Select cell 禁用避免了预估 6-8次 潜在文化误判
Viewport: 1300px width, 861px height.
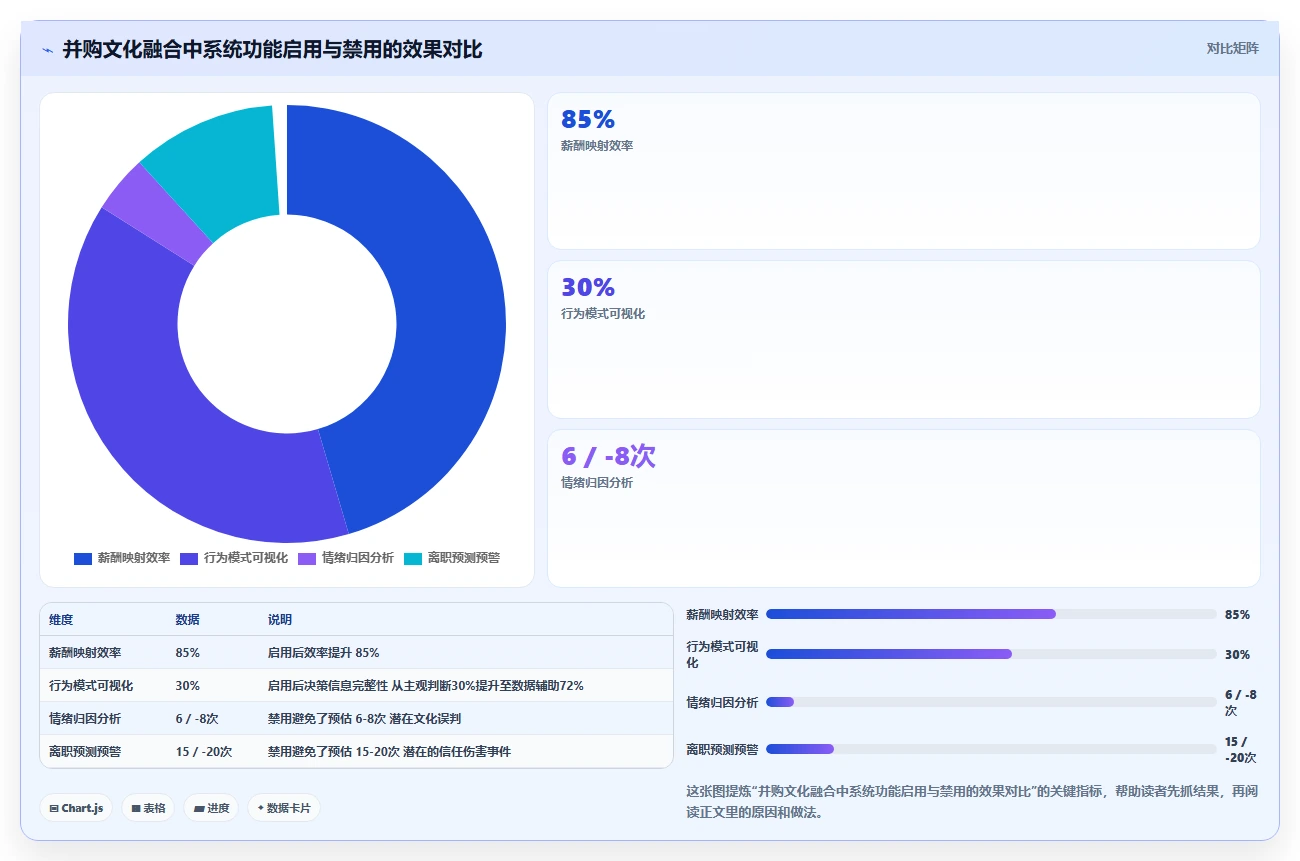(364, 719)
